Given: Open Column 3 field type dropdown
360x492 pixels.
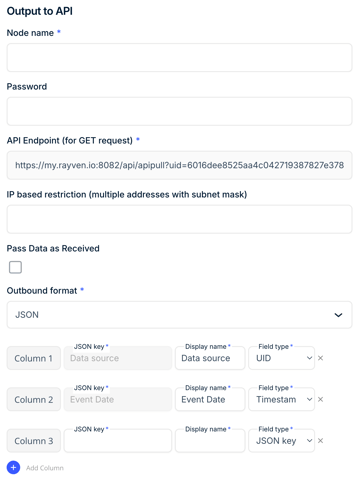Looking at the screenshot, I should coord(281,441).
